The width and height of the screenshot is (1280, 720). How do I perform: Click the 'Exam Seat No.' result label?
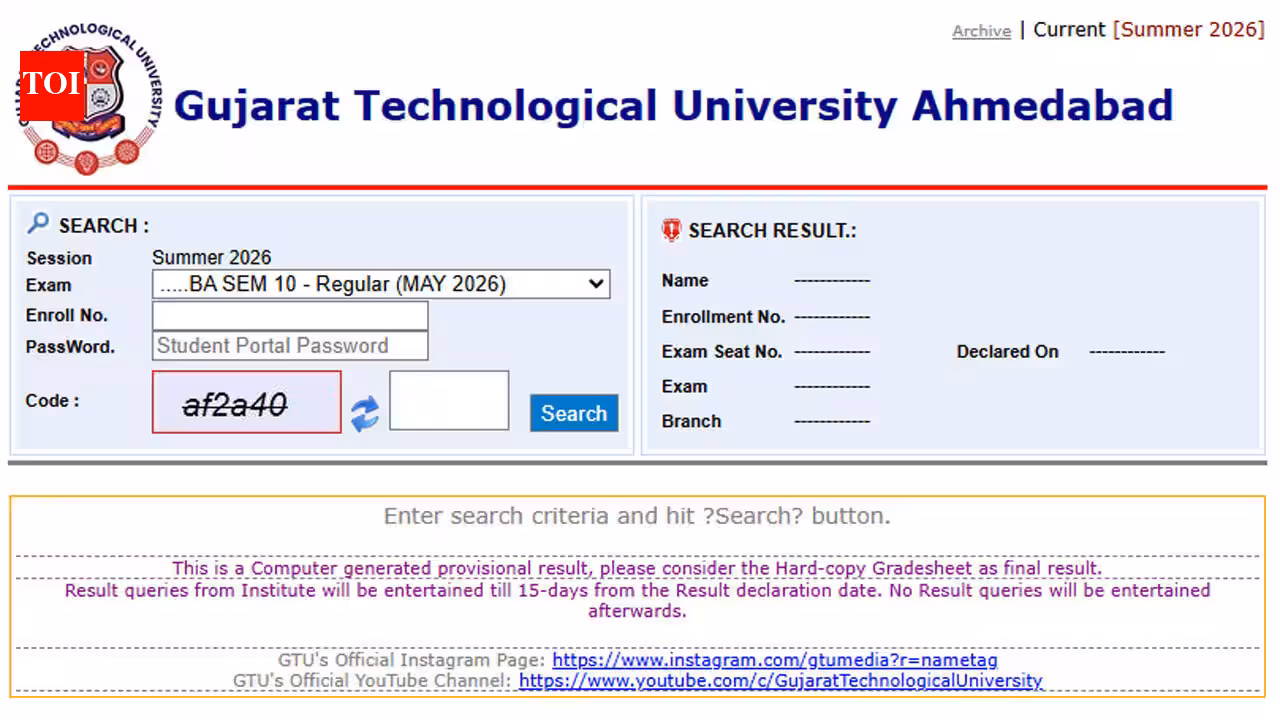pos(722,352)
